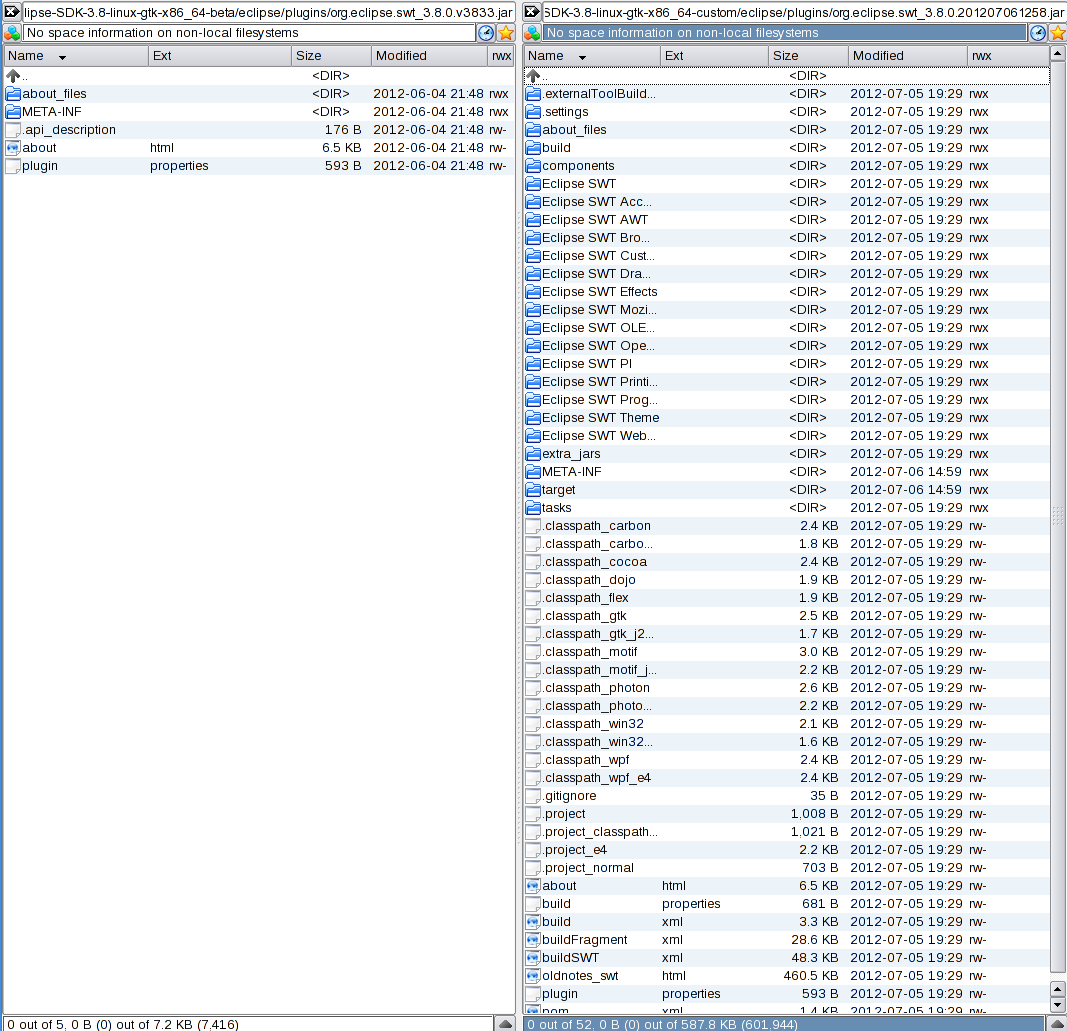Select Eclipse SWT AWT folder

(x=787, y=220)
